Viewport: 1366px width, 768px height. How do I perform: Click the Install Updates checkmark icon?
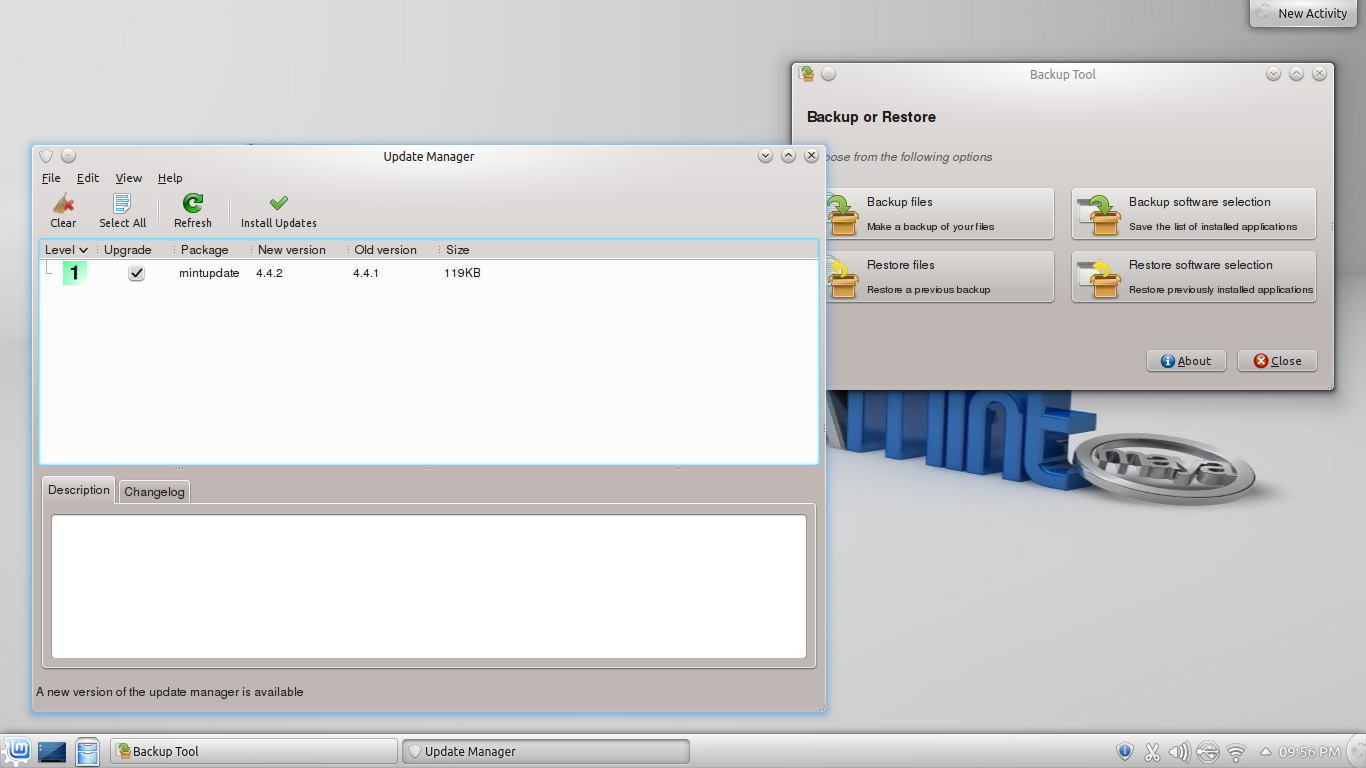point(279,203)
